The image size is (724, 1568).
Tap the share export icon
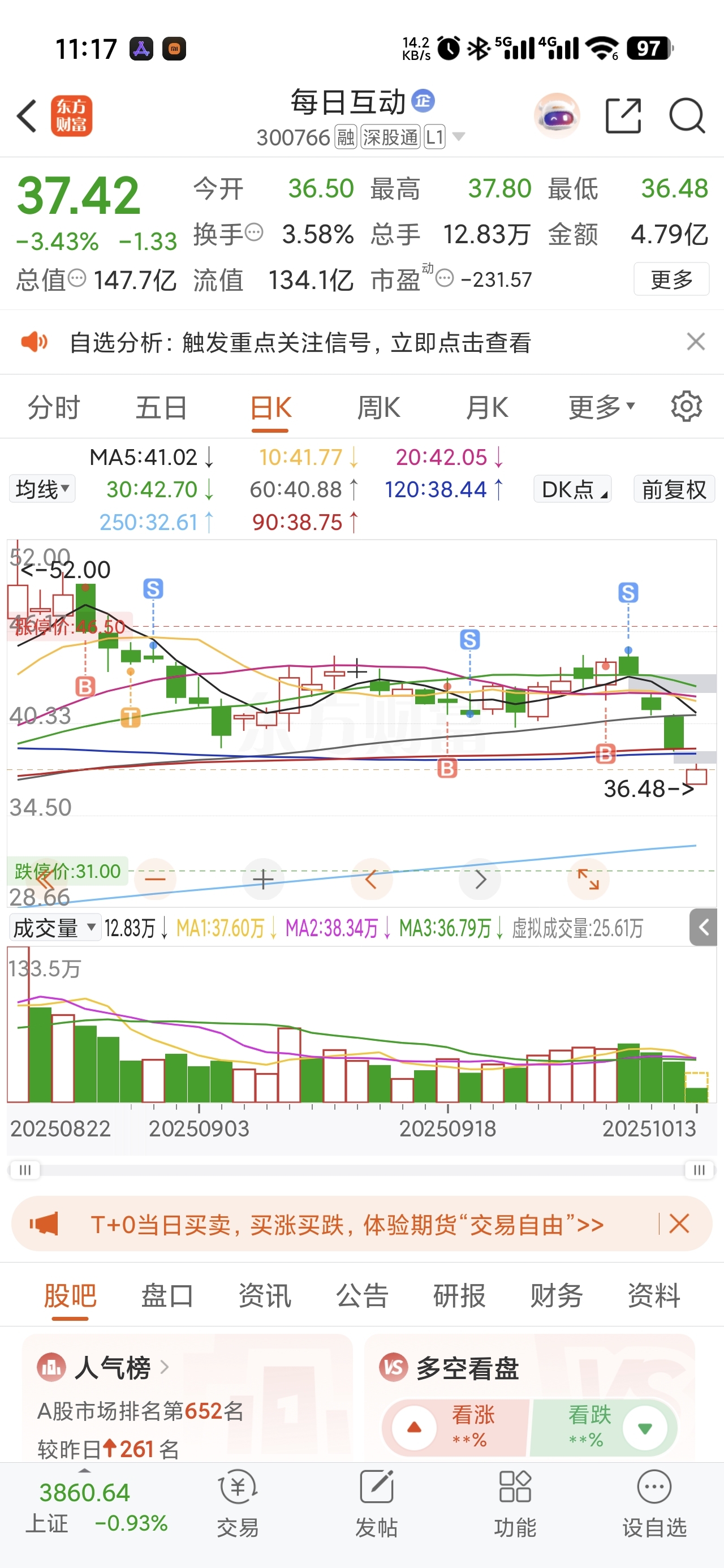coord(623,115)
